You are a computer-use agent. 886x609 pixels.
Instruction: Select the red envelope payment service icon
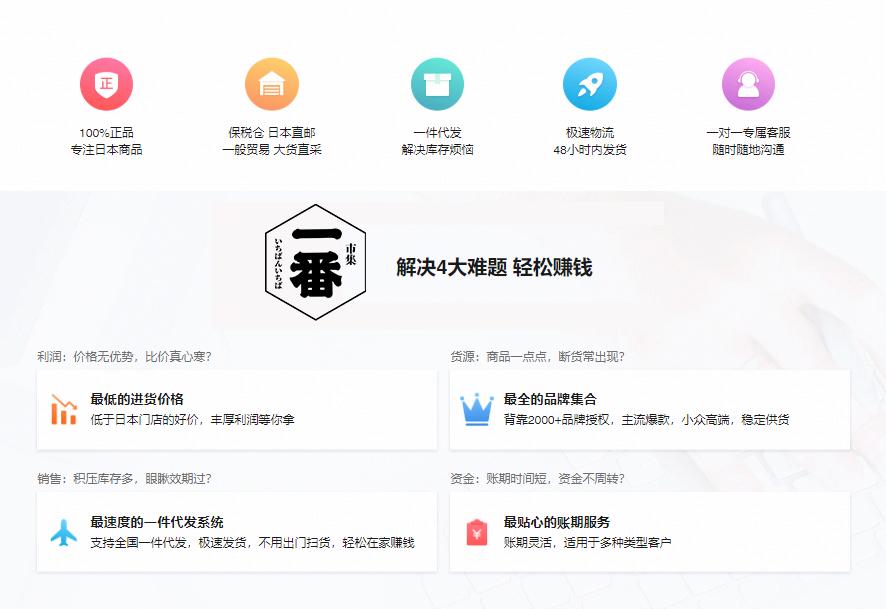click(x=477, y=532)
